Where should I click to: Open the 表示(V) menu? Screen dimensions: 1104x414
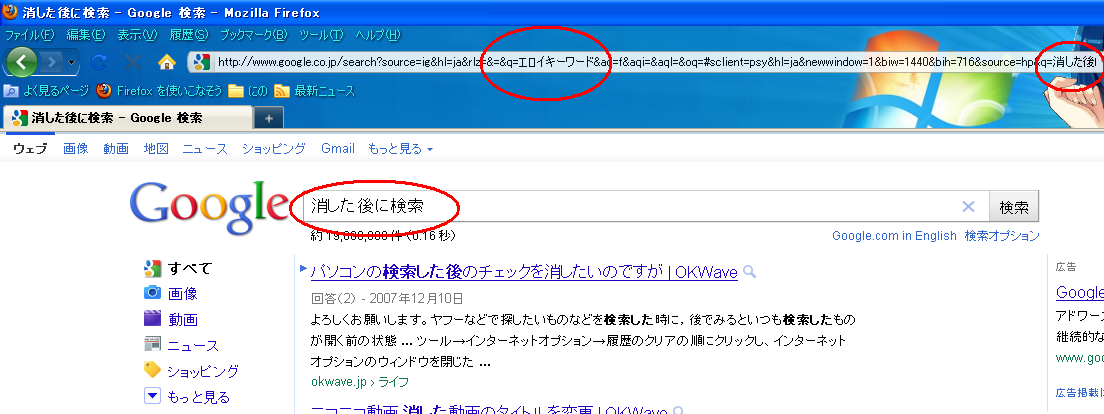pos(138,35)
